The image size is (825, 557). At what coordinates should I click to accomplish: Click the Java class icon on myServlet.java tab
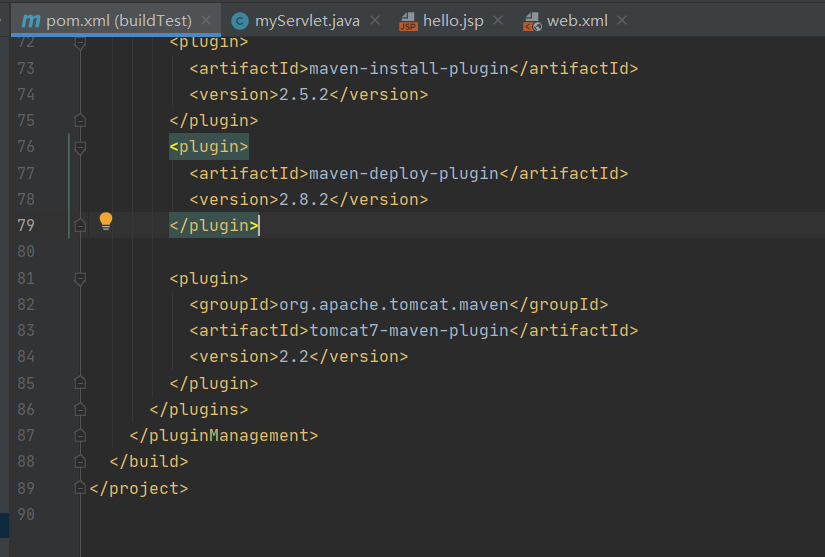point(240,21)
